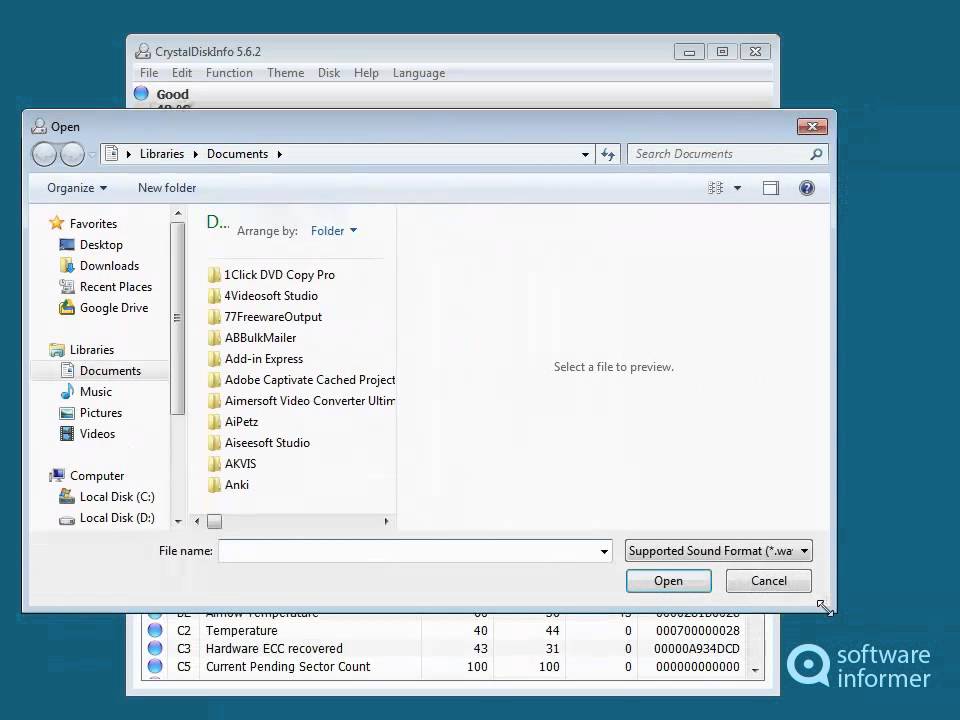Click the refresh button beside address bar
Viewport: 960px width, 720px height.
pos(607,154)
